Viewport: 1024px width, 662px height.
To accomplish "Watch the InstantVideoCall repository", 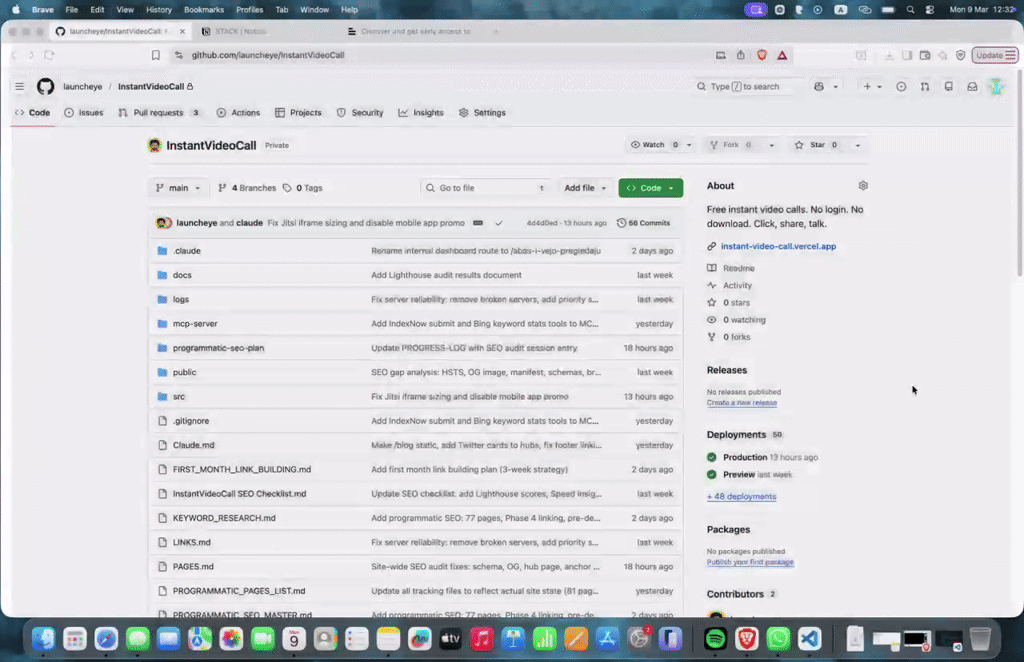I will 655,145.
